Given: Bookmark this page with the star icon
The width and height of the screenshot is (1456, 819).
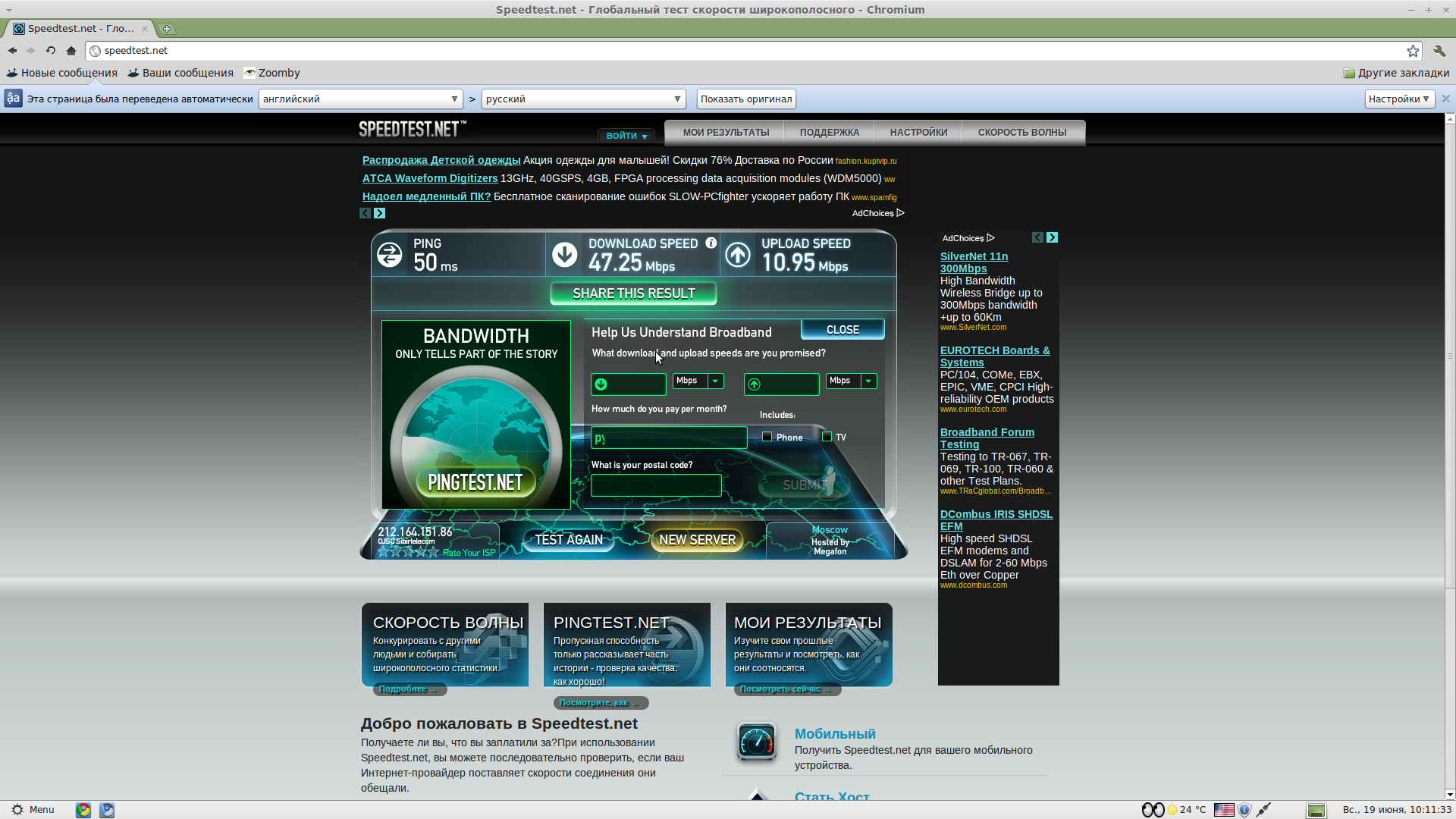Looking at the screenshot, I should click(x=1413, y=51).
